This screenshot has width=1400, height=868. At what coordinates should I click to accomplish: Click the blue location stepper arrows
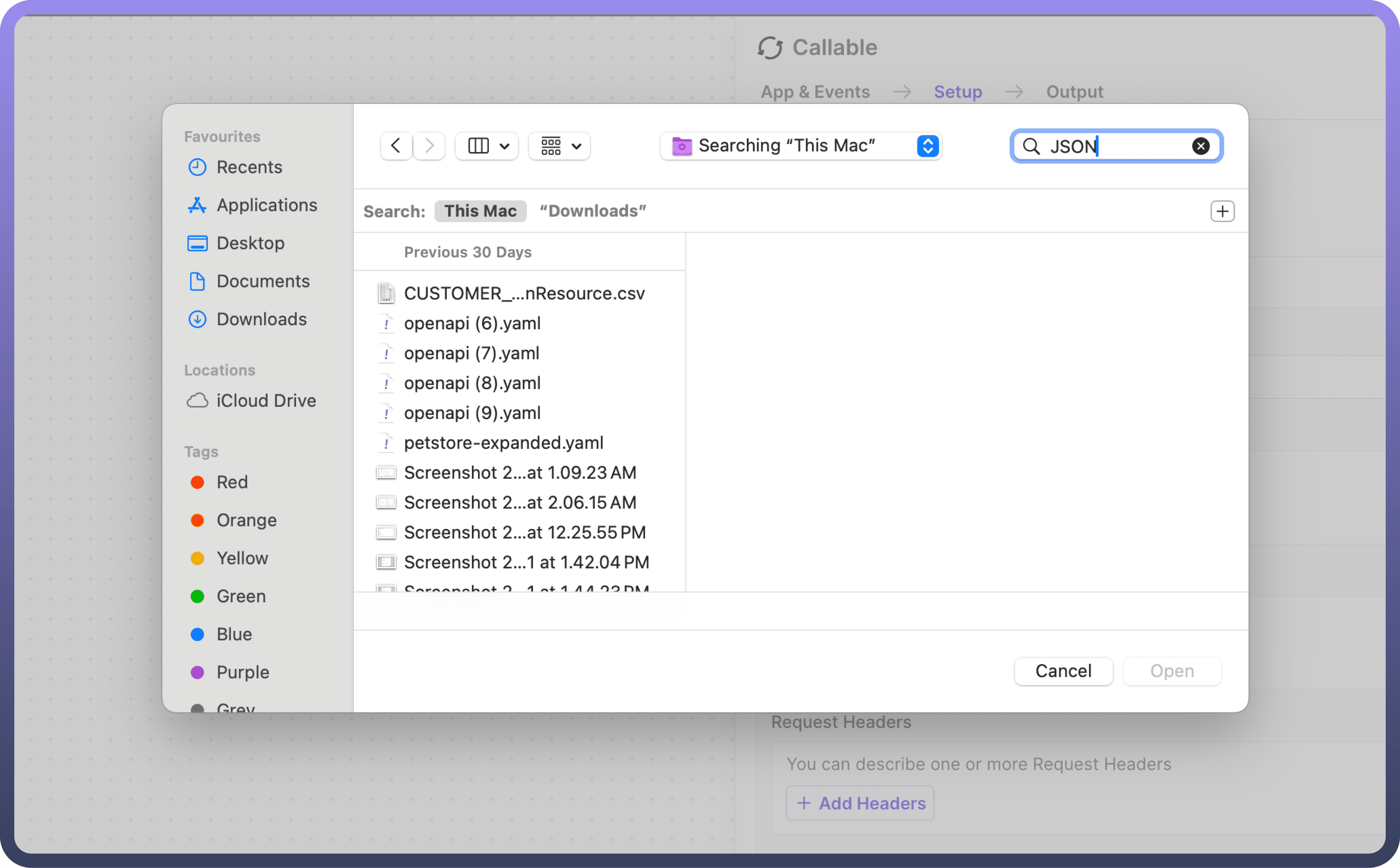(927, 146)
